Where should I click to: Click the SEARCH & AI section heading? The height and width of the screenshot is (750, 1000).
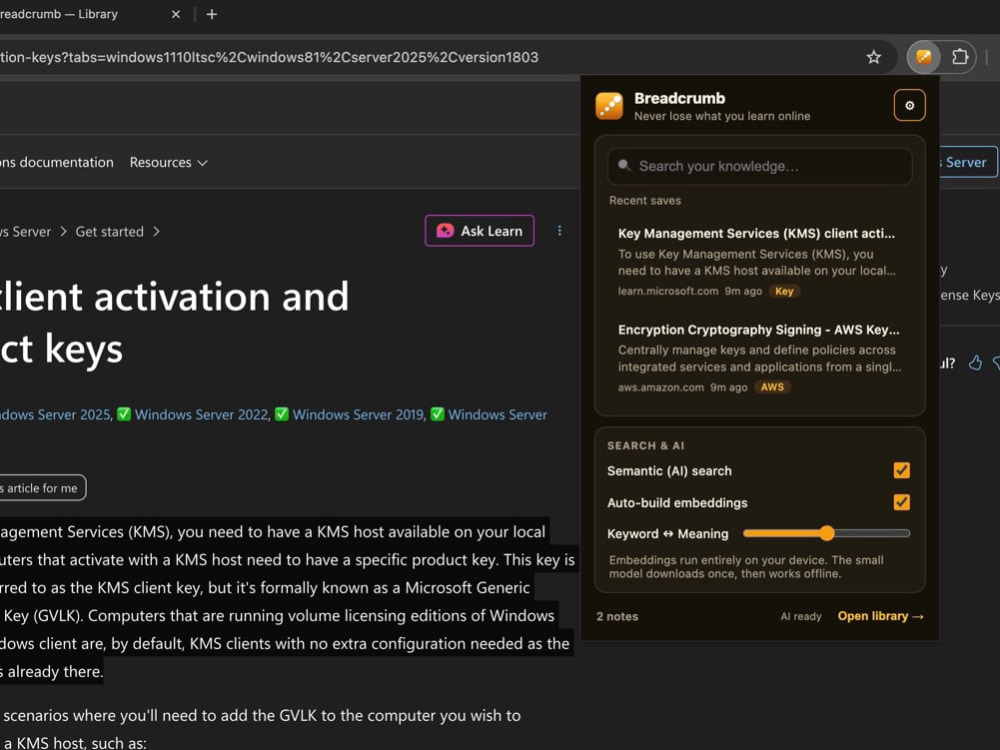(x=645, y=445)
